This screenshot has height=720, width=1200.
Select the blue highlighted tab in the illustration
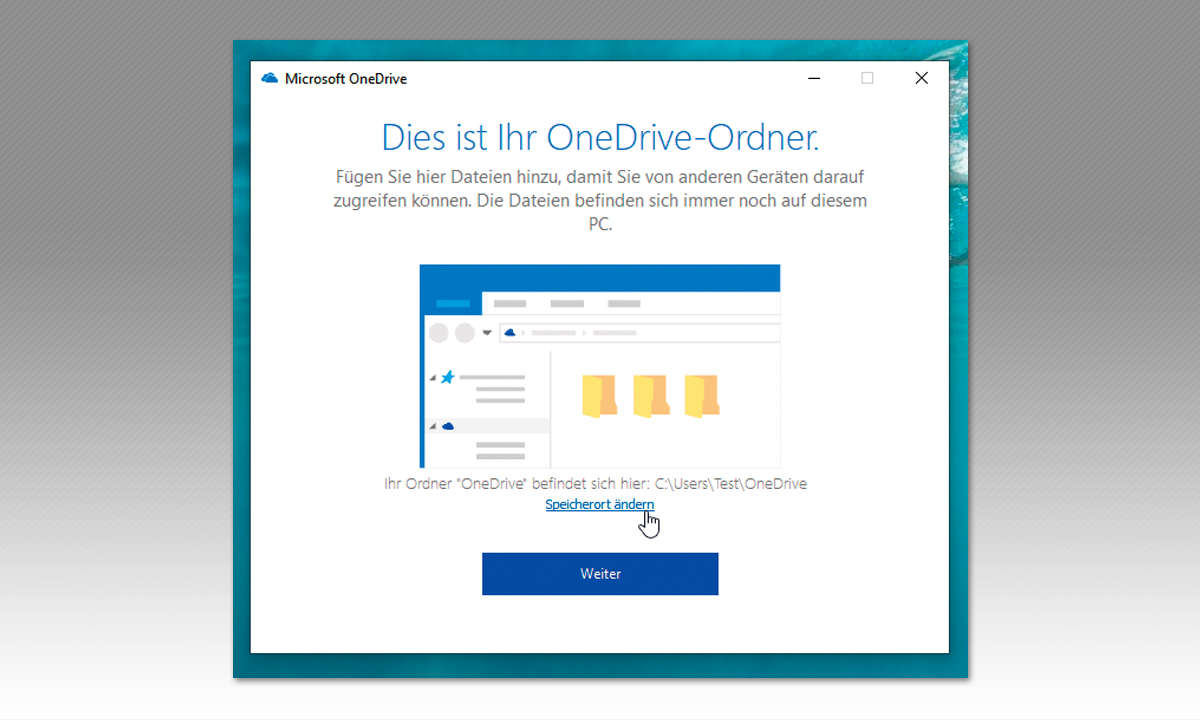point(453,303)
